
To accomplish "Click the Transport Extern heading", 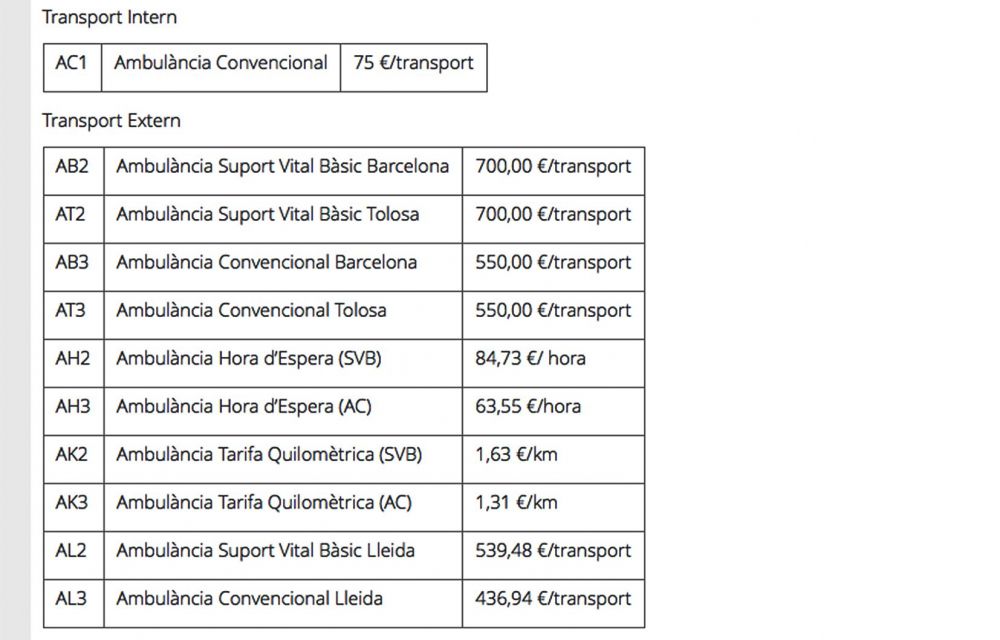I will (x=111, y=121).
